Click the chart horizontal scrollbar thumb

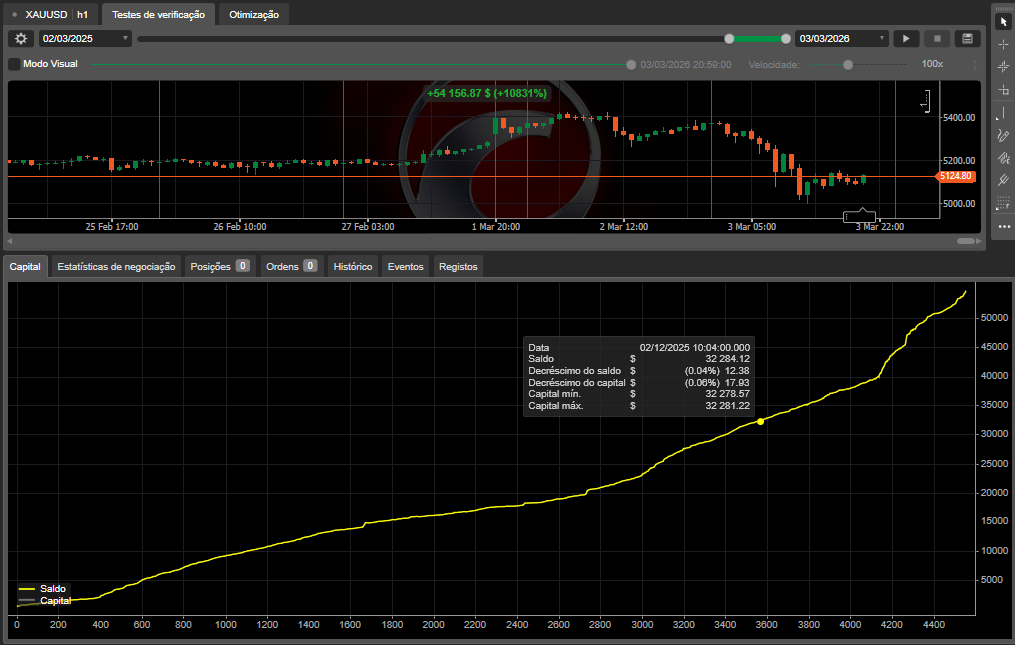966,241
